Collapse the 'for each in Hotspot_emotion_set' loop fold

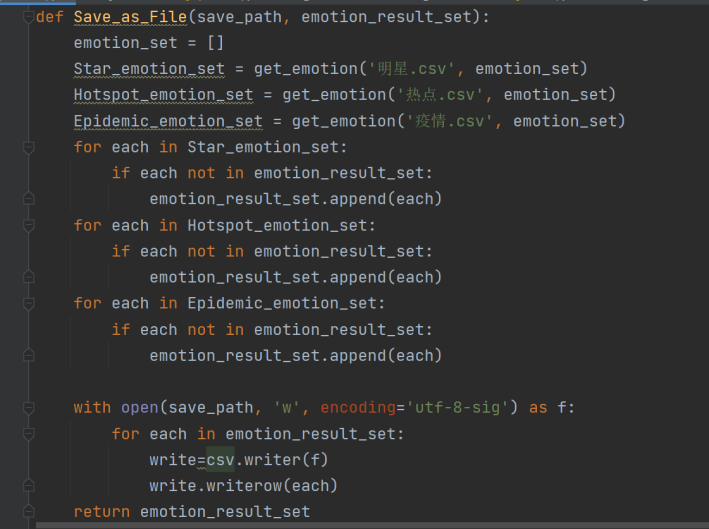(28, 225)
